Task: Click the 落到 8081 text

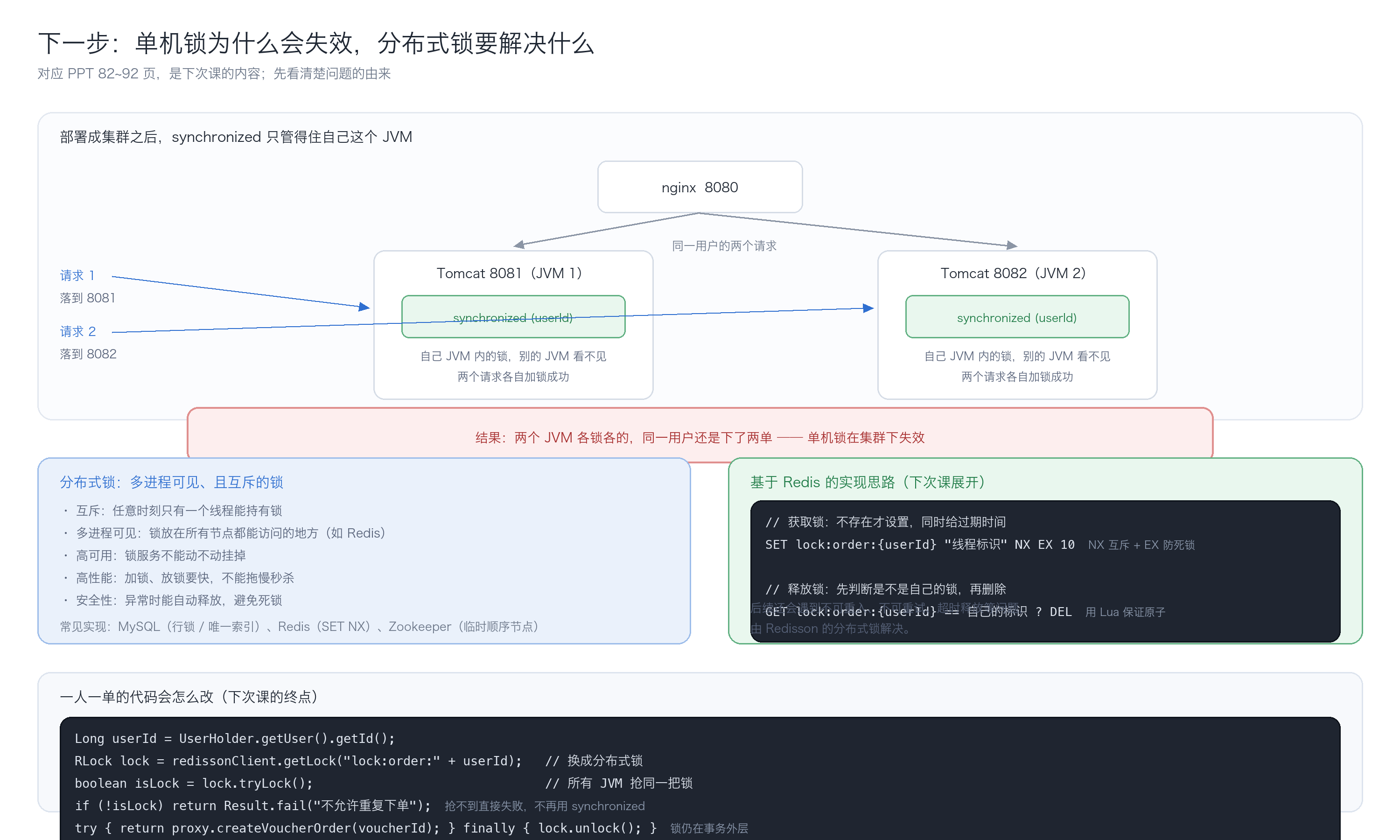Action: (88, 298)
